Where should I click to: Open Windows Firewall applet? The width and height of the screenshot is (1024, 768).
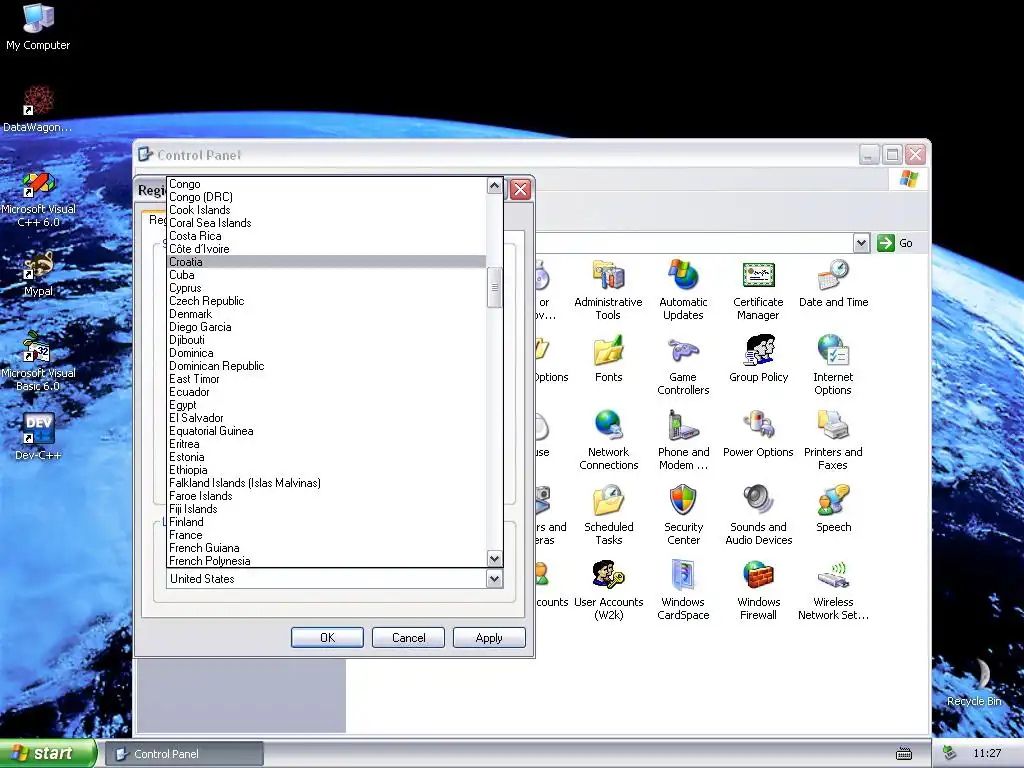click(758, 590)
